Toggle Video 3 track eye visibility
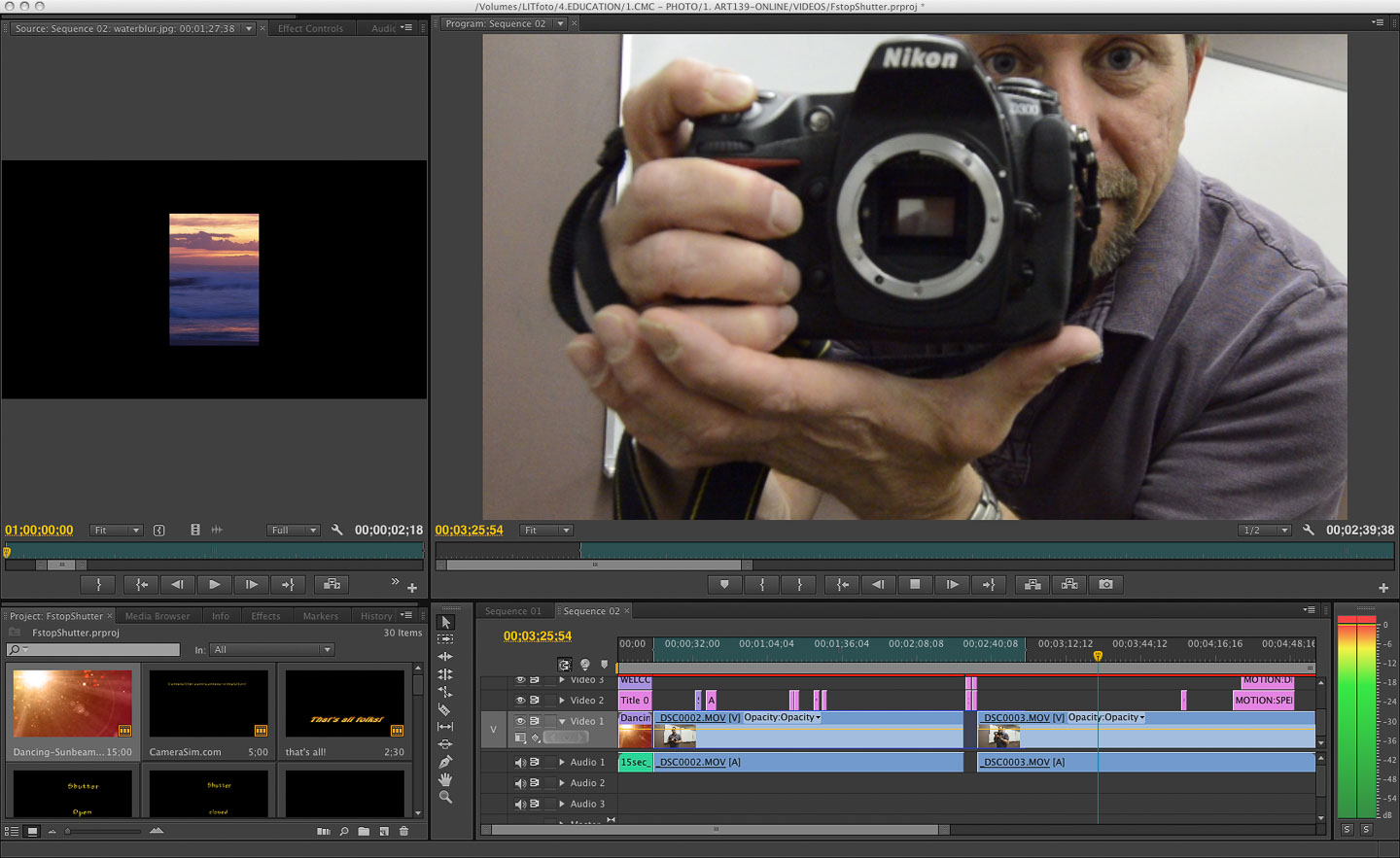 click(520, 680)
